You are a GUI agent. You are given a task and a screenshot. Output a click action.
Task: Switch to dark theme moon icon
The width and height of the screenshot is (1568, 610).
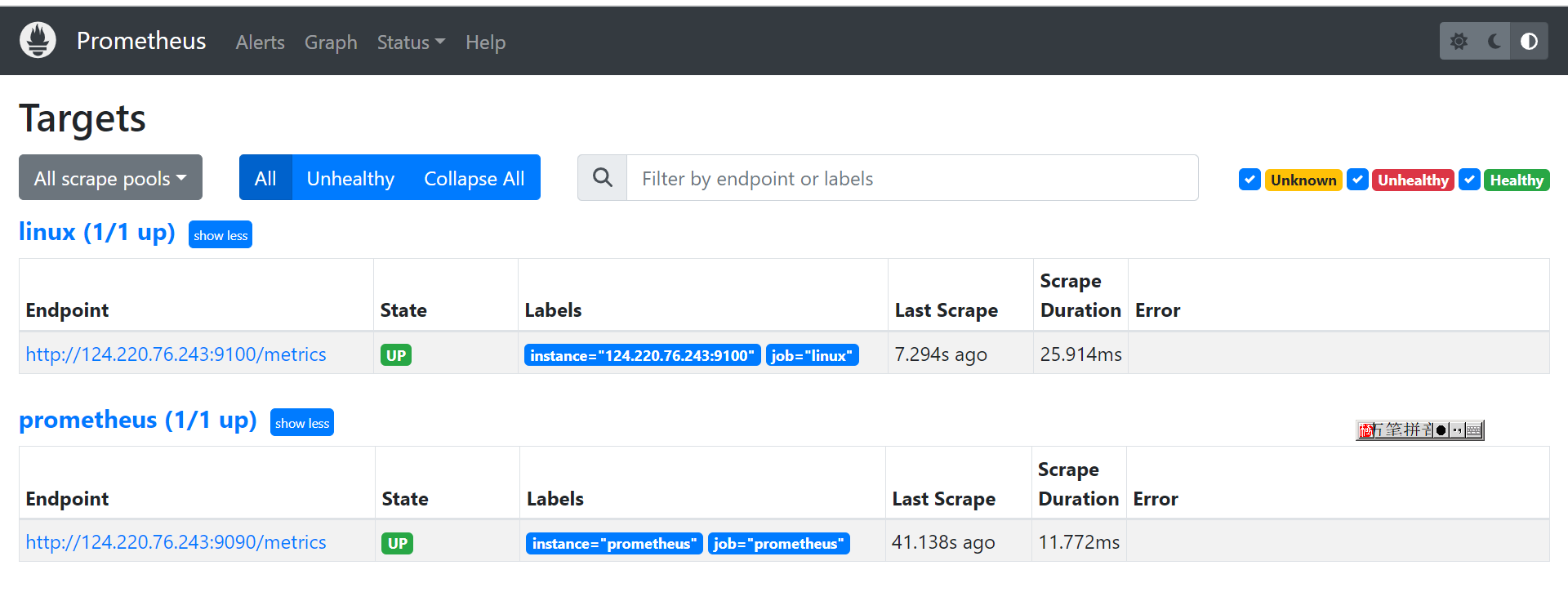pos(1494,42)
